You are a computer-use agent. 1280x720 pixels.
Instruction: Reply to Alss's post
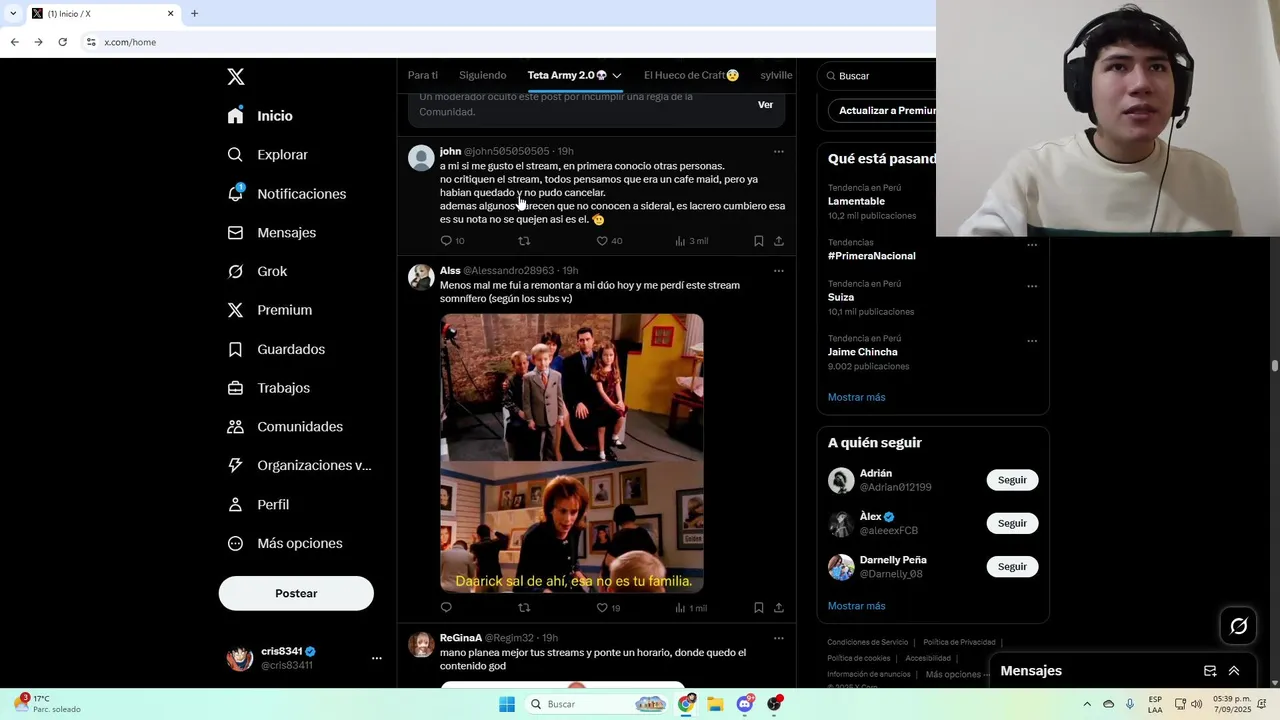click(x=446, y=608)
